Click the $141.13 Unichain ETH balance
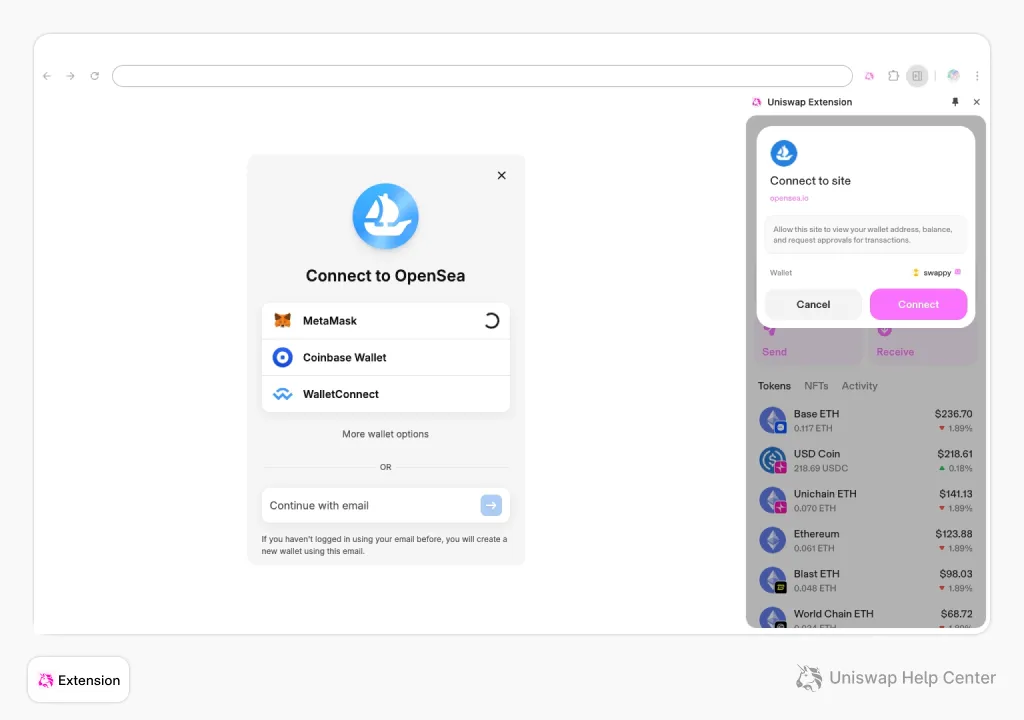This screenshot has height=720, width=1024. click(x=955, y=494)
